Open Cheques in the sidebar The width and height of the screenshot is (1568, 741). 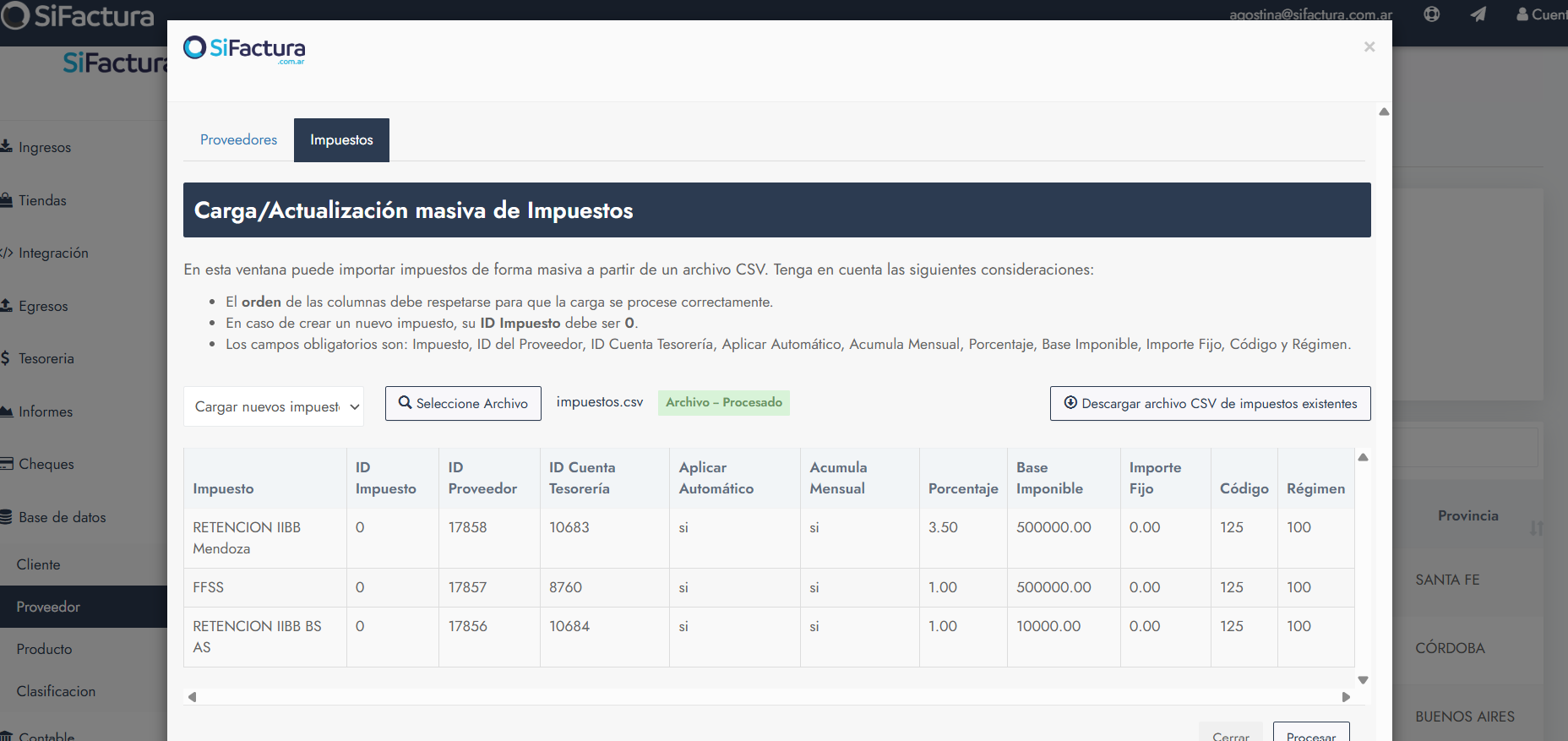tap(46, 464)
